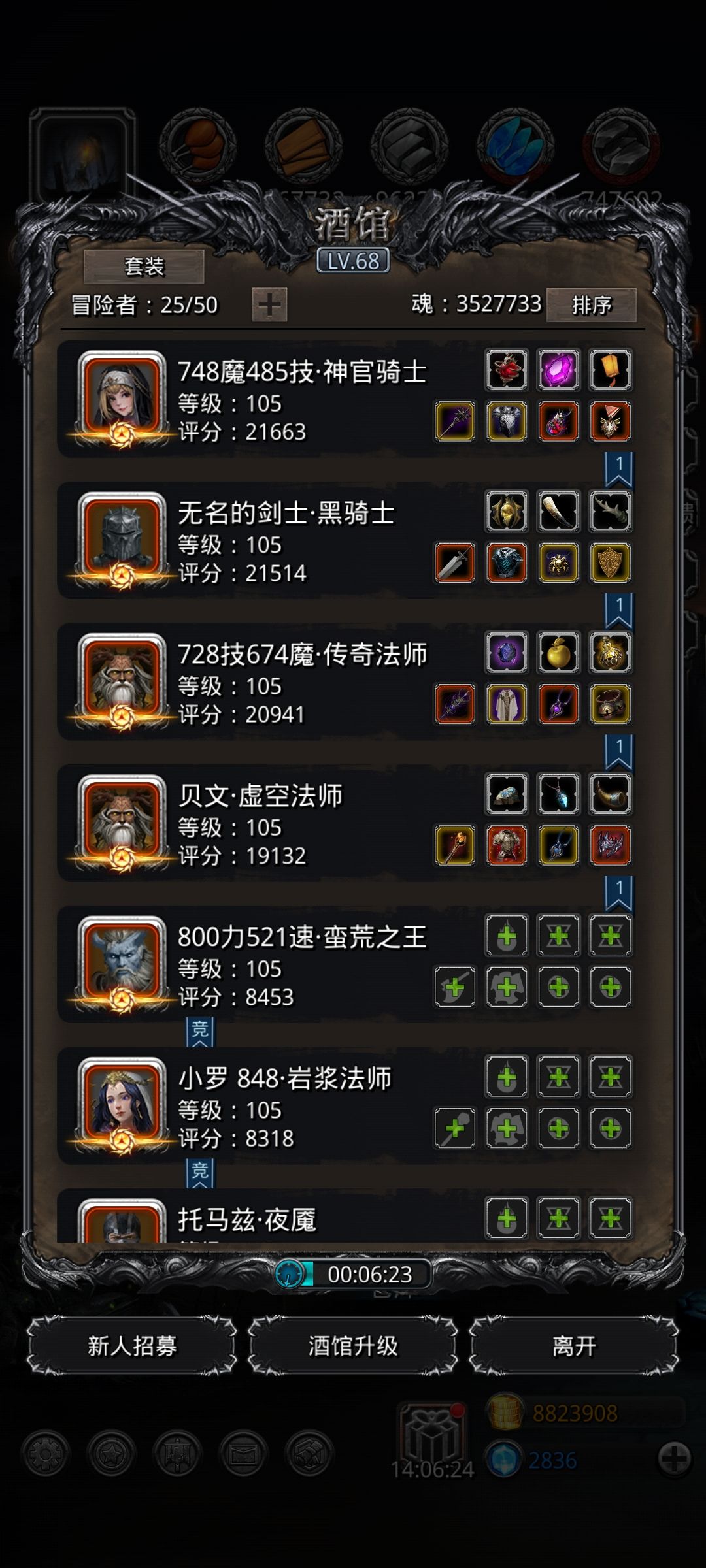
Task: Click the plus icon beside adventurer count
Action: 269,304
